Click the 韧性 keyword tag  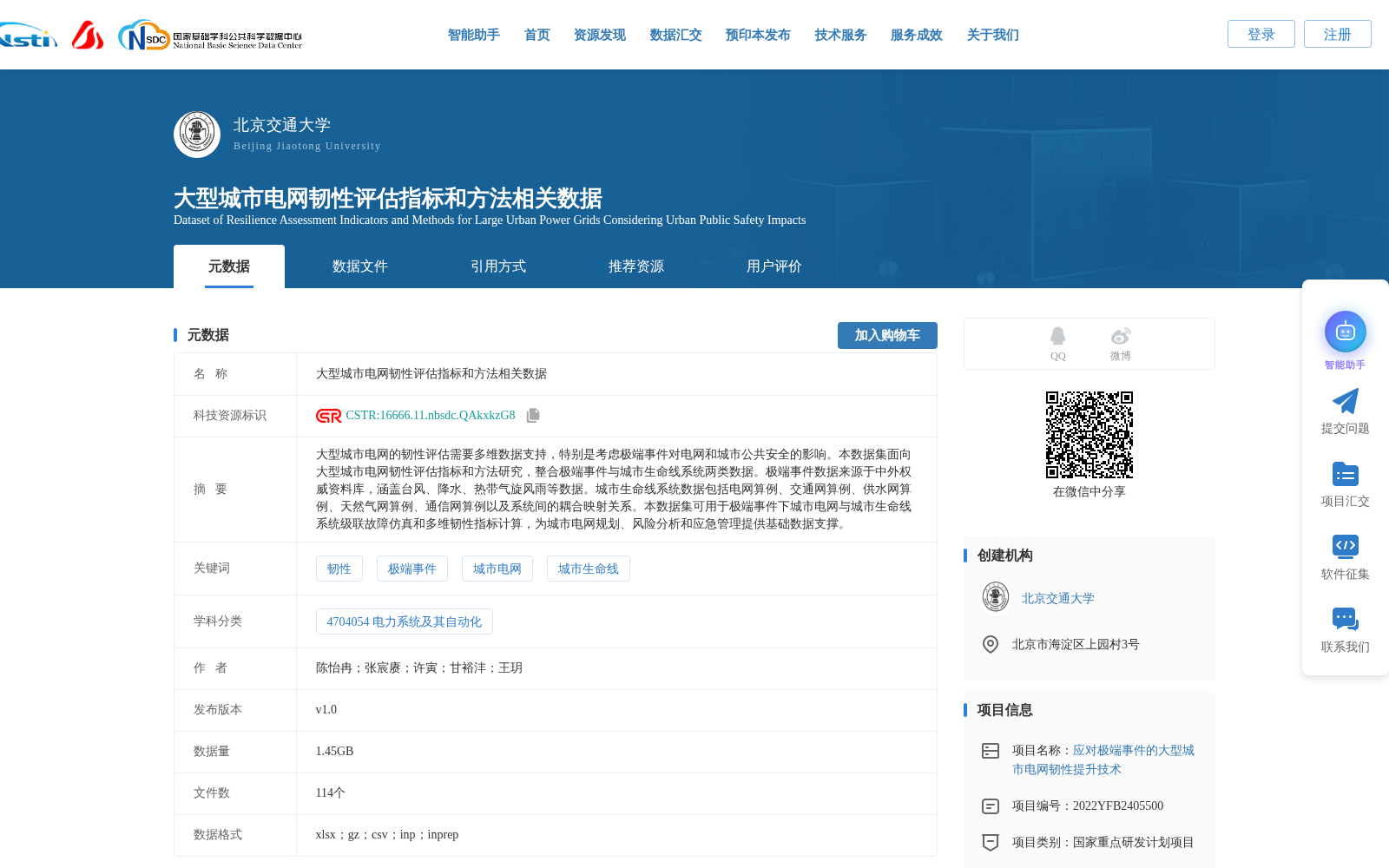pyautogui.click(x=339, y=569)
